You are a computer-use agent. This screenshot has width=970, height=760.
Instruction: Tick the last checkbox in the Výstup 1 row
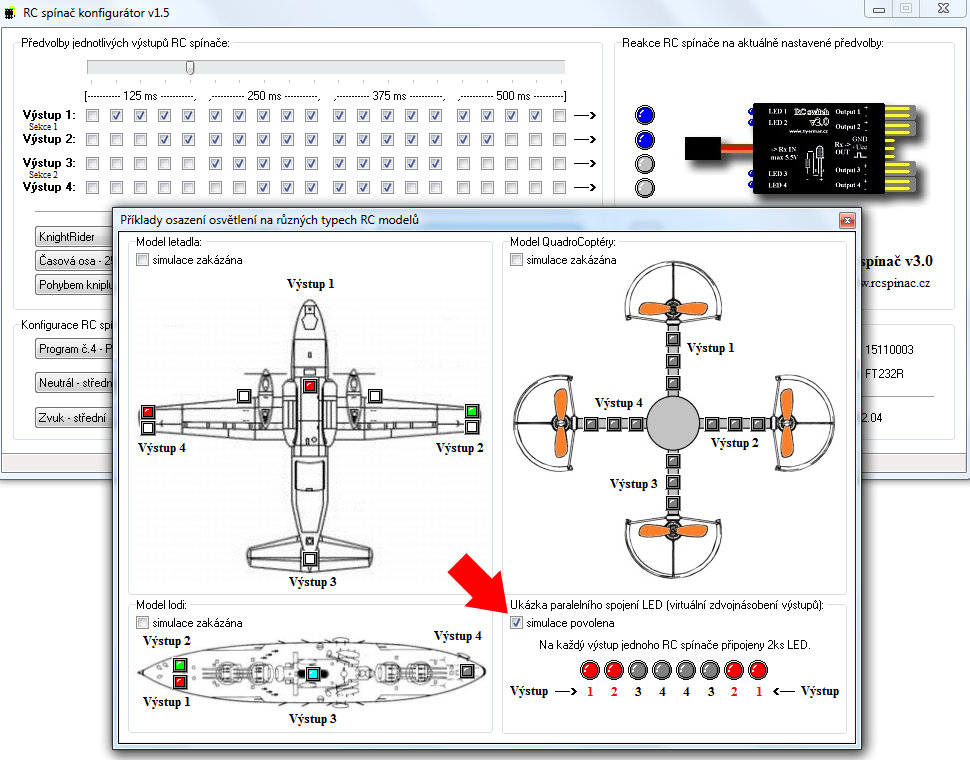(559, 116)
